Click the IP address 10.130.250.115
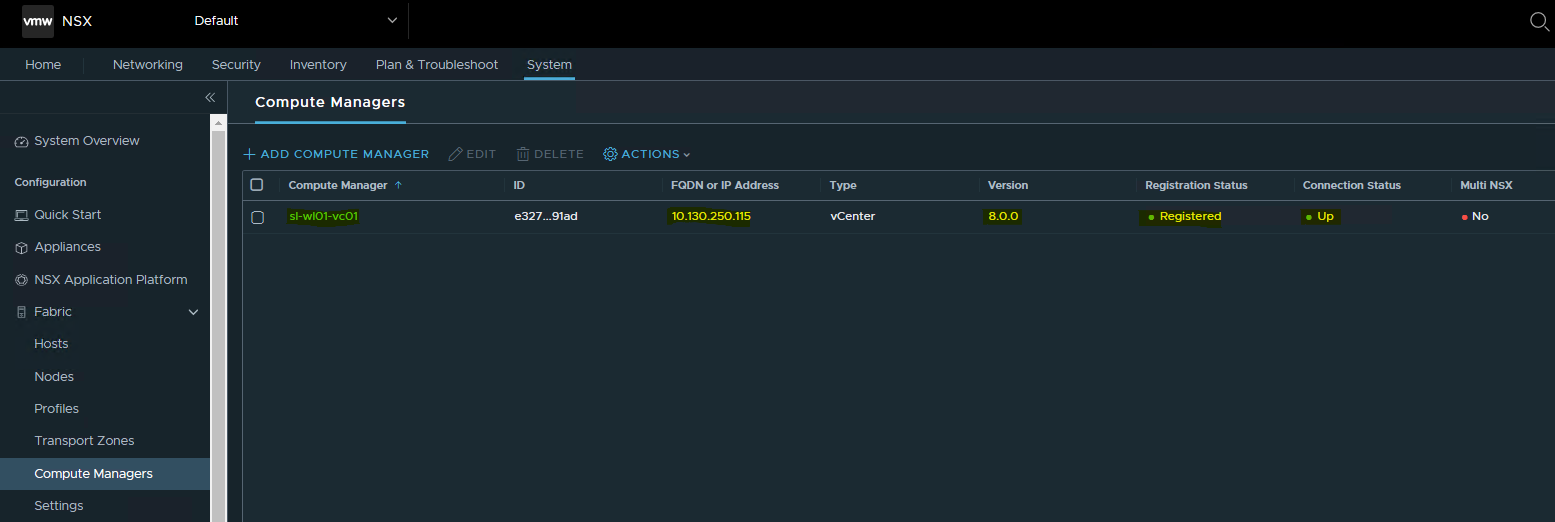Image resolution: width=1555 pixels, height=522 pixels. 711,216
